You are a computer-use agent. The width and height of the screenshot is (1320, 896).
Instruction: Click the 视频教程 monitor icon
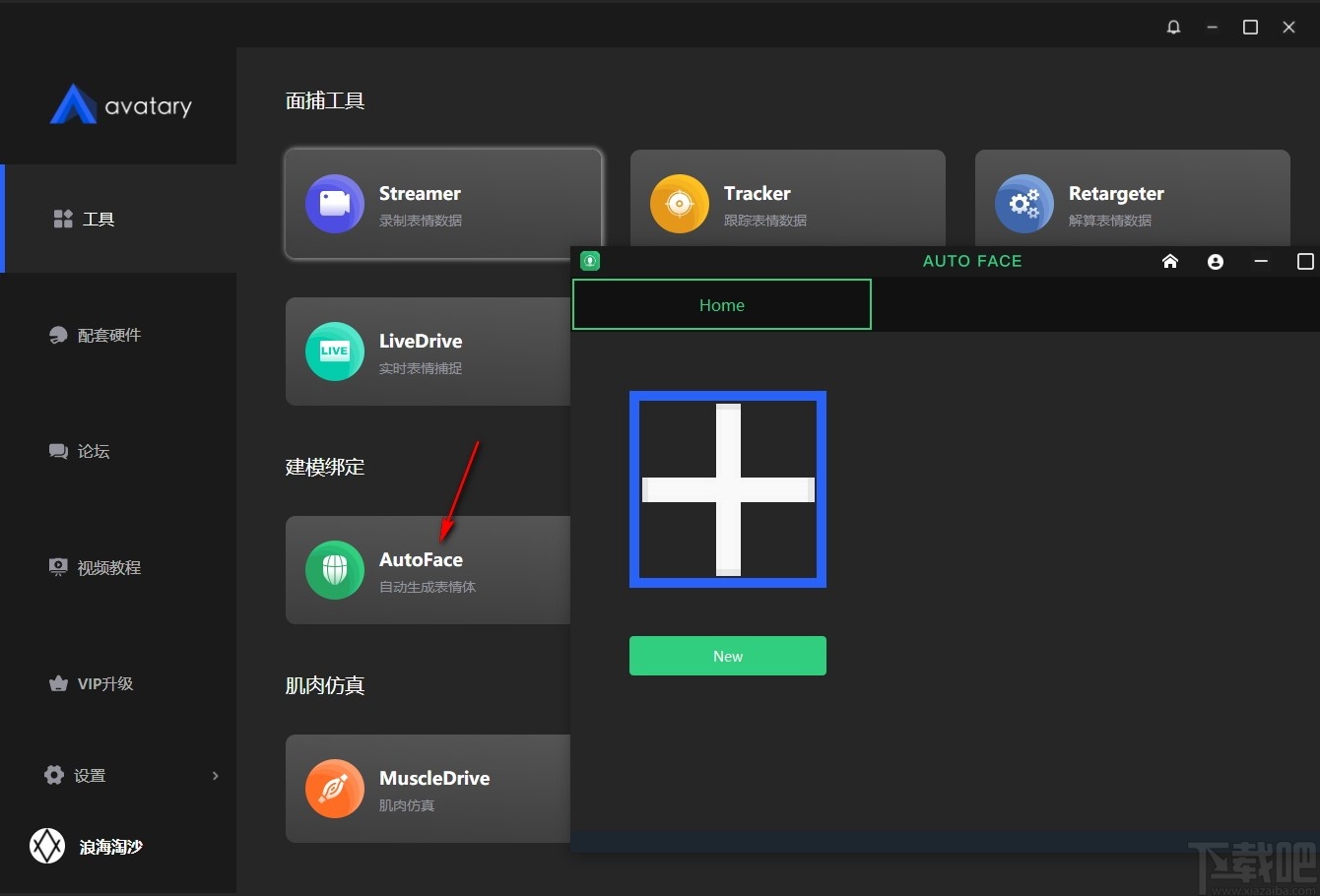58,567
